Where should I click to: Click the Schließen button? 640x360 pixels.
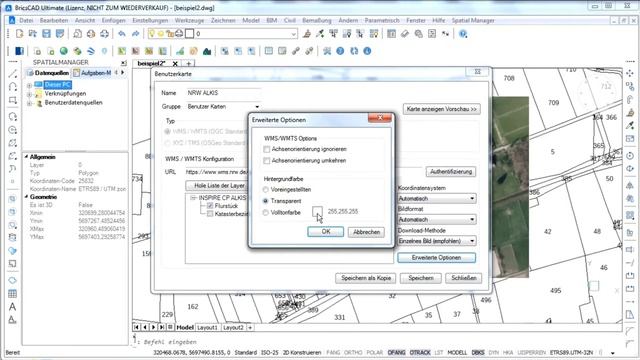pyautogui.click(x=464, y=278)
